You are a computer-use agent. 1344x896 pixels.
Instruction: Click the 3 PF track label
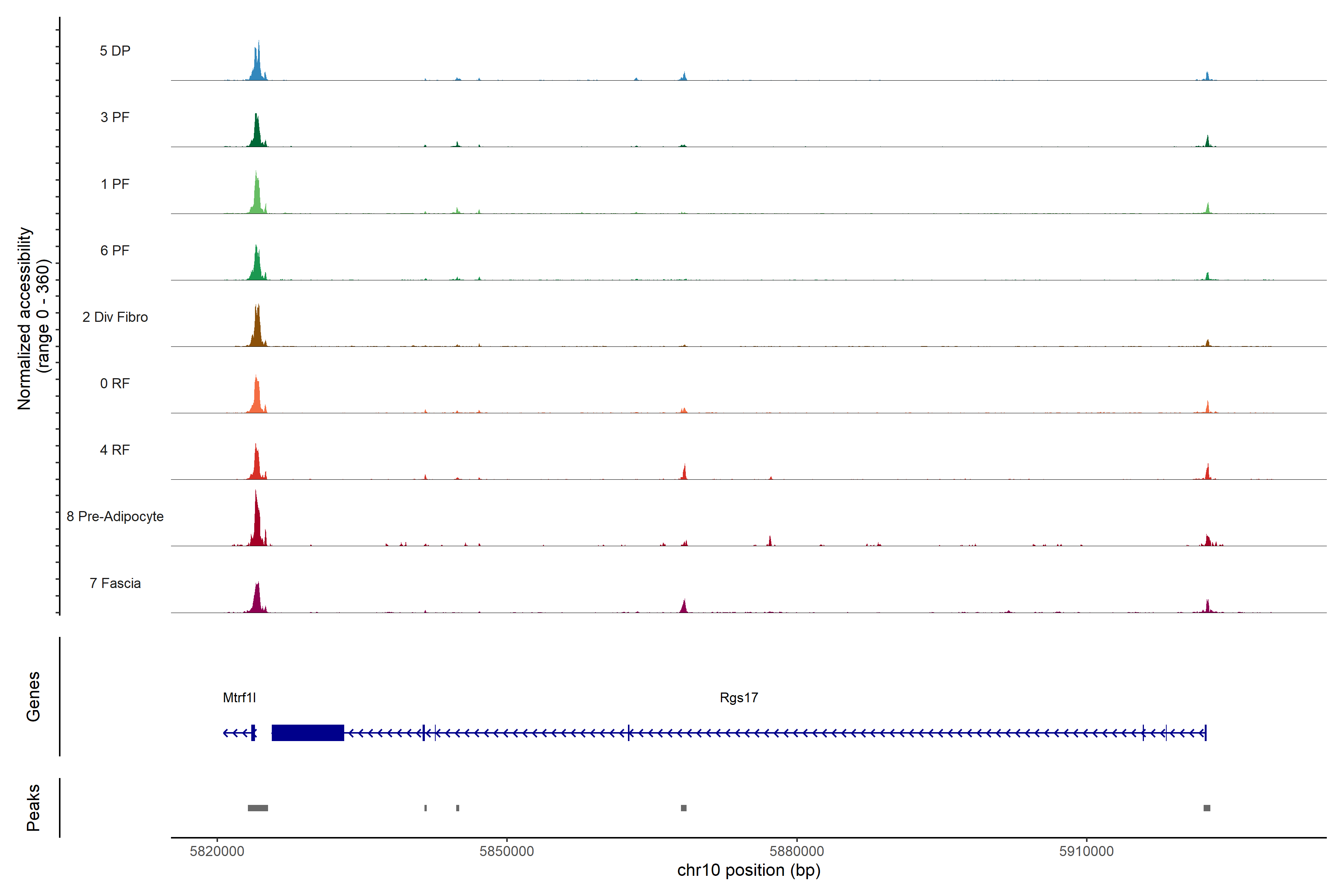click(x=115, y=117)
